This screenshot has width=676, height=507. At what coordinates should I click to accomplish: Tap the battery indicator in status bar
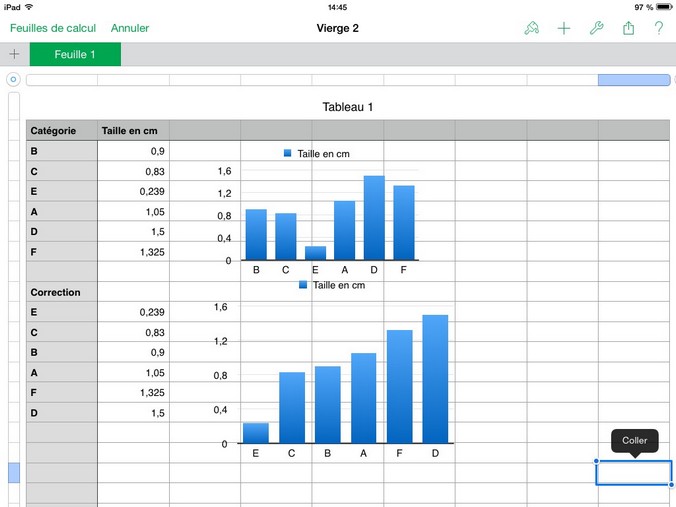point(661,7)
